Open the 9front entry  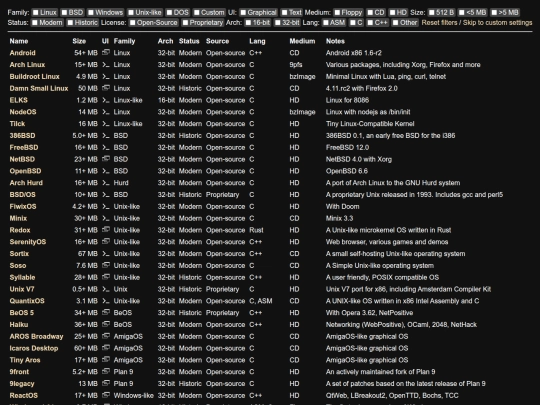tap(19, 372)
